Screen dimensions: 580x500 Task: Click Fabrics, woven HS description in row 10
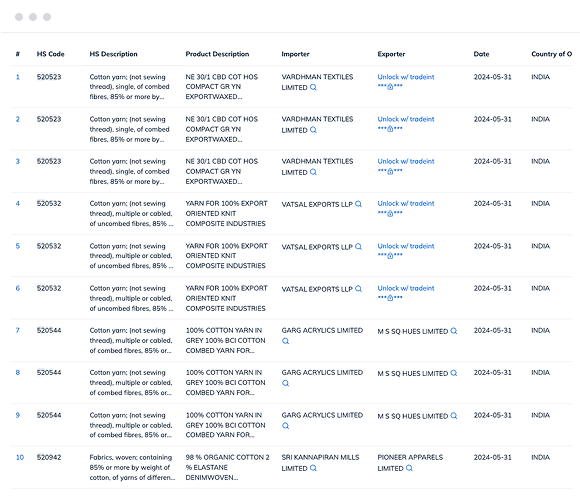point(132,467)
